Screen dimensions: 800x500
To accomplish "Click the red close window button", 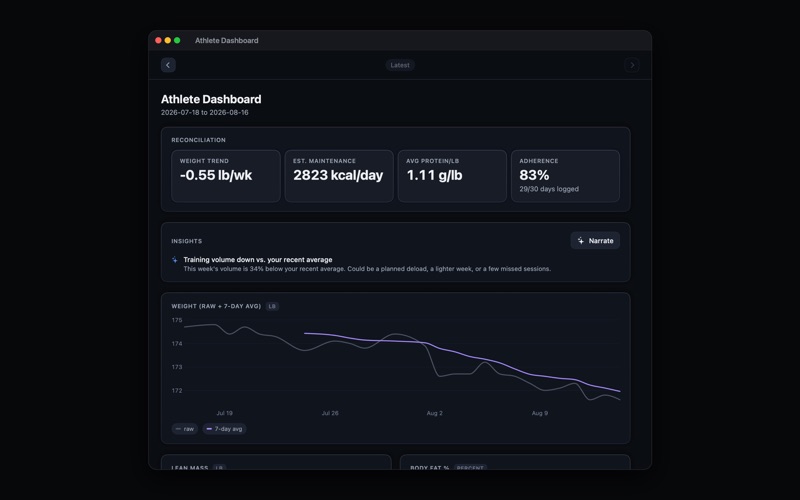I will pyautogui.click(x=158, y=40).
